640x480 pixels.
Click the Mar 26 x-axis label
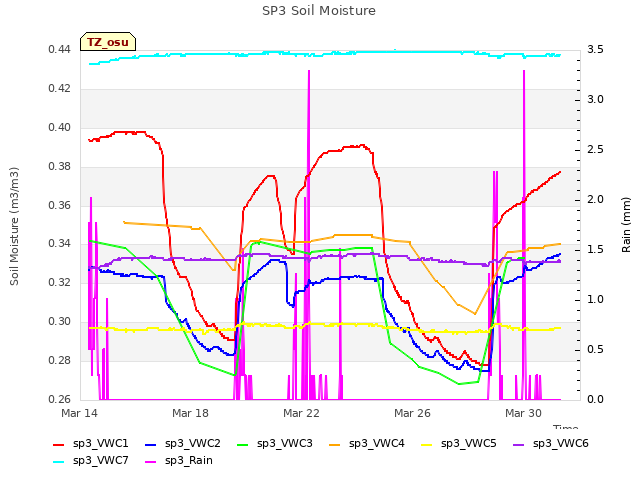point(412,413)
